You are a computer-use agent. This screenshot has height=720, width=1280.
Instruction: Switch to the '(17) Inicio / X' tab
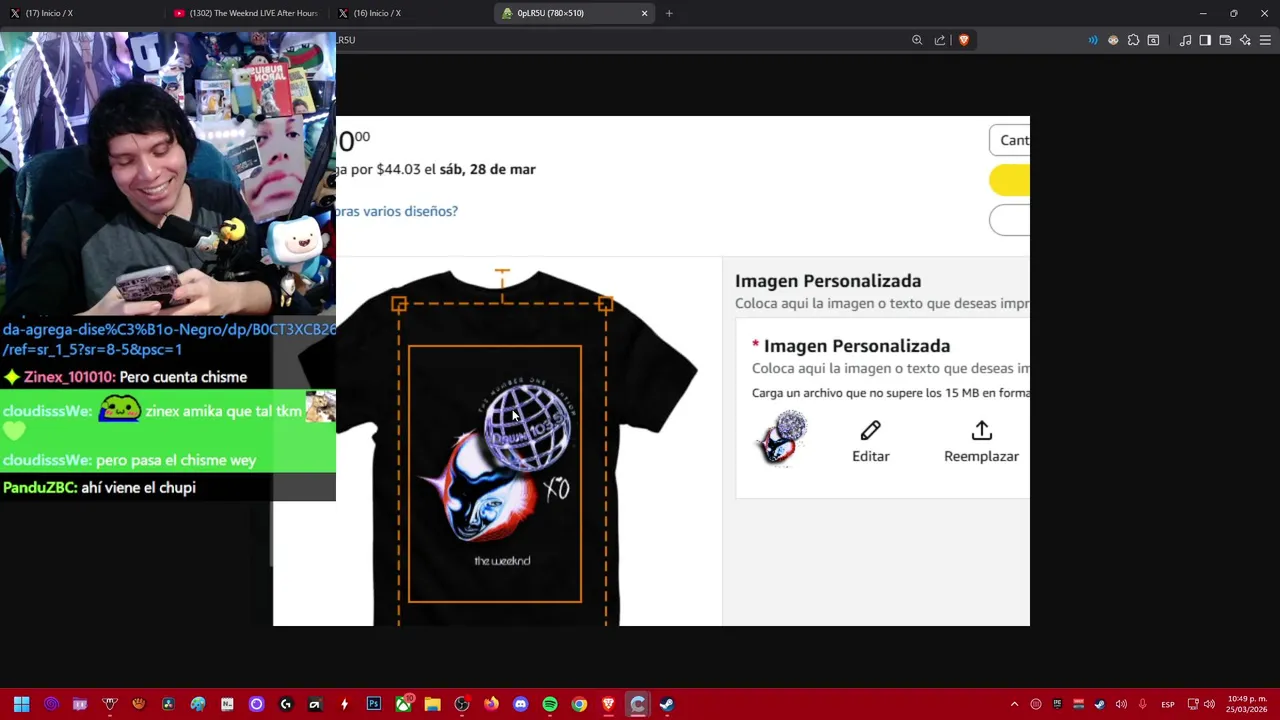pos(82,13)
